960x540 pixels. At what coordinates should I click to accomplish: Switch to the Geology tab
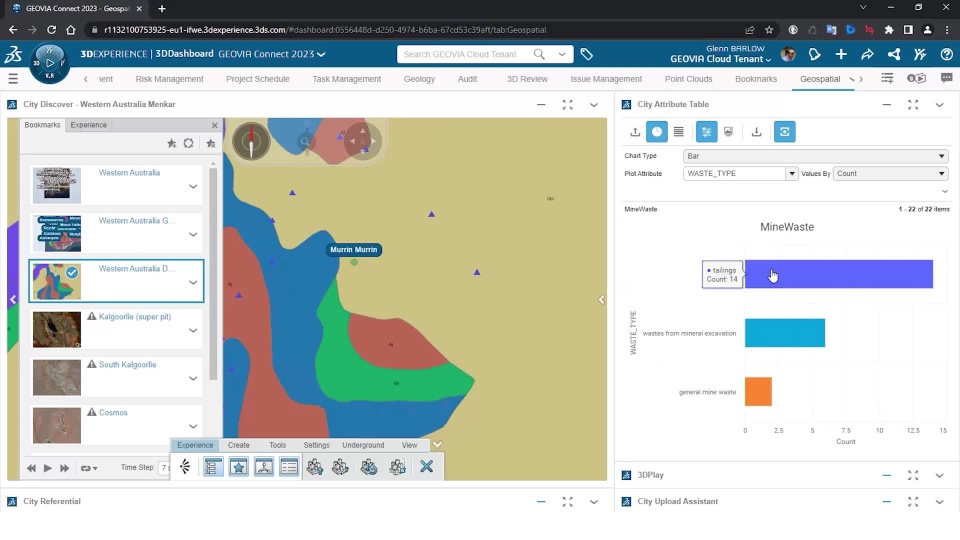[x=419, y=79]
